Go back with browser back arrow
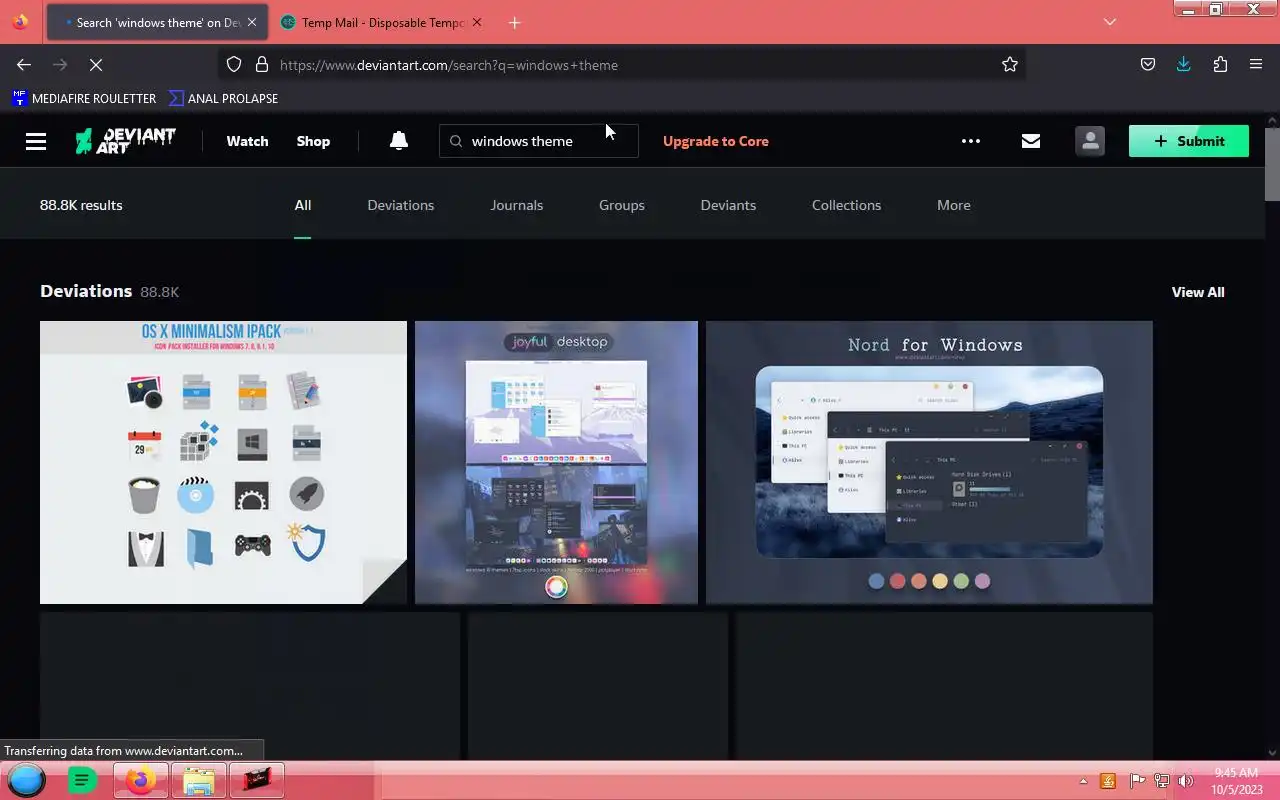The height and width of the screenshot is (800, 1280). coord(24,65)
